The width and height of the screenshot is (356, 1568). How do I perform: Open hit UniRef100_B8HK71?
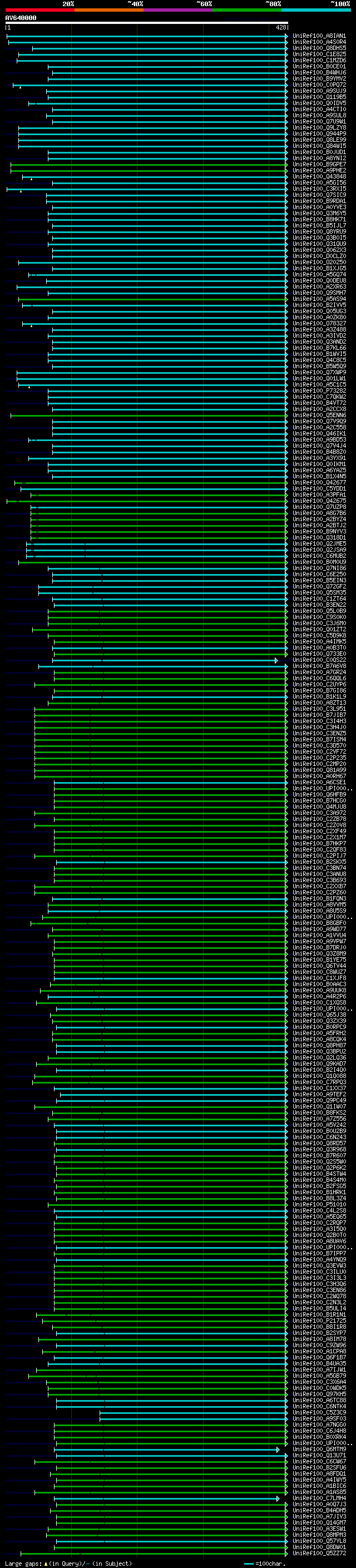(x=319, y=219)
